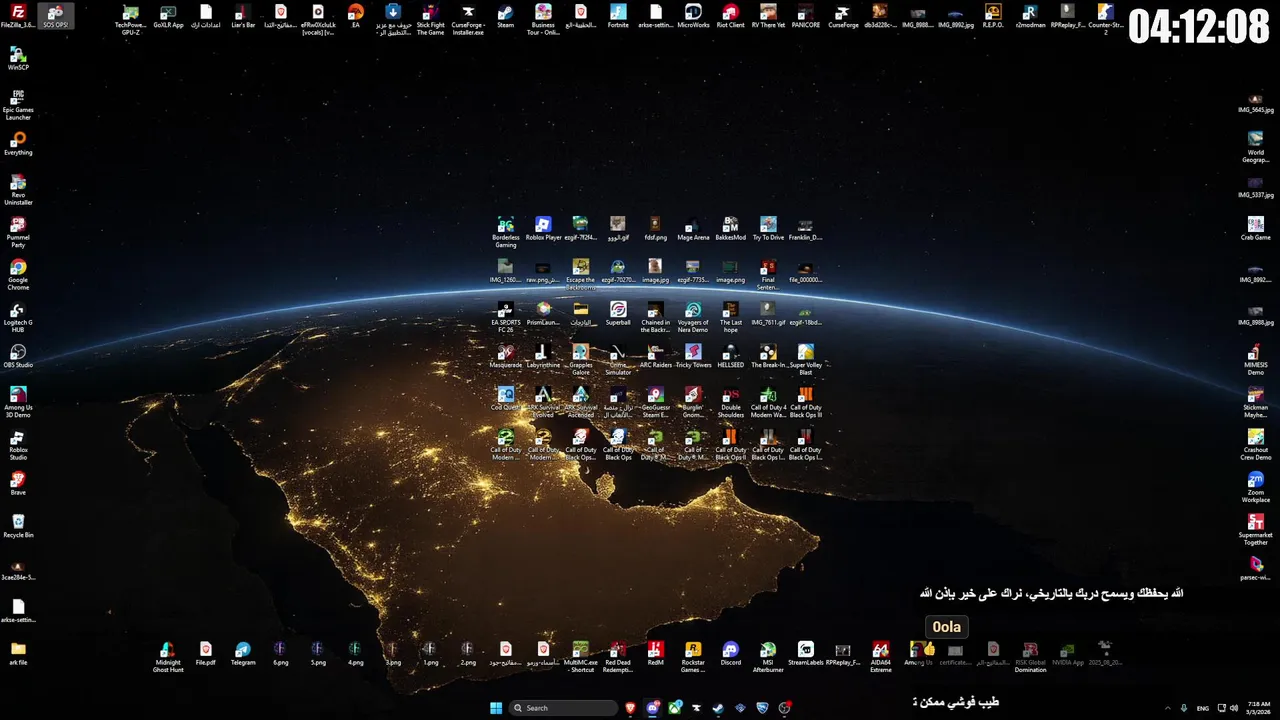The image size is (1280, 720).
Task: Open the Borderless Gaming shortcut
Action: click(506, 232)
